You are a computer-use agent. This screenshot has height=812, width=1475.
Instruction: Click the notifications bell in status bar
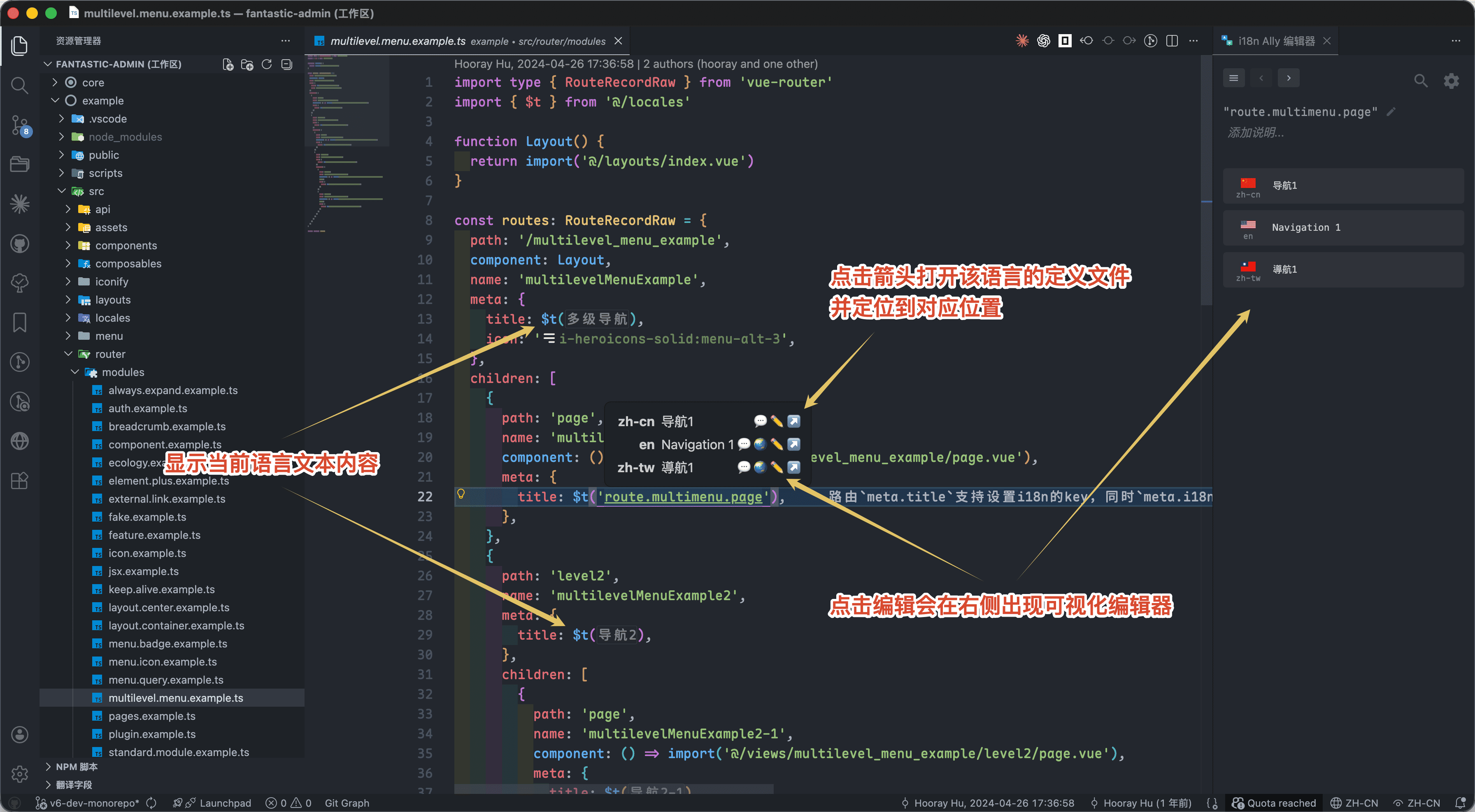pyautogui.click(x=1461, y=803)
